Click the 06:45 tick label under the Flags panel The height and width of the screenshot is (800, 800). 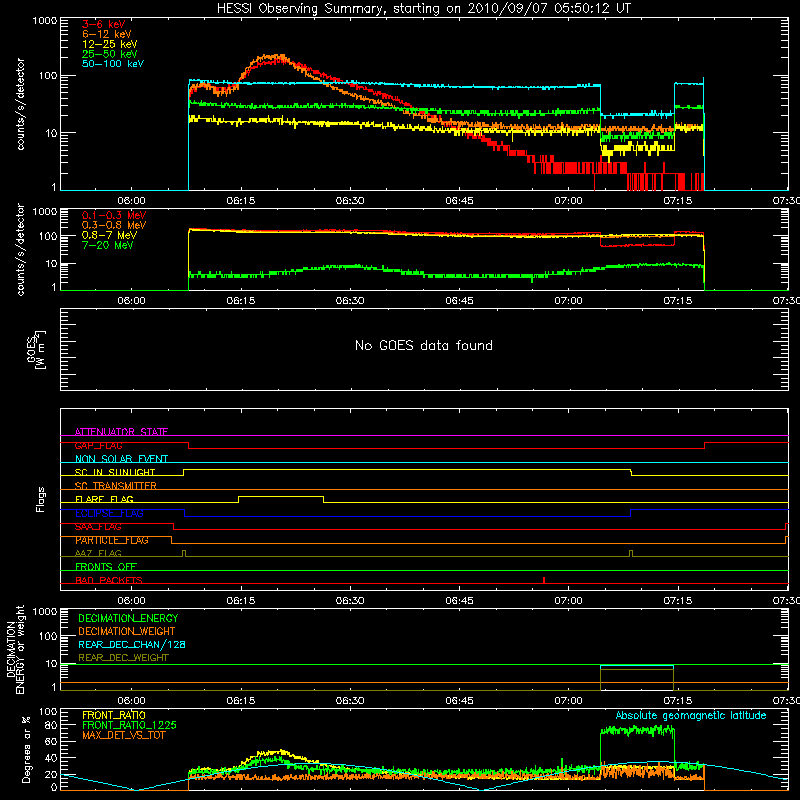(x=459, y=600)
